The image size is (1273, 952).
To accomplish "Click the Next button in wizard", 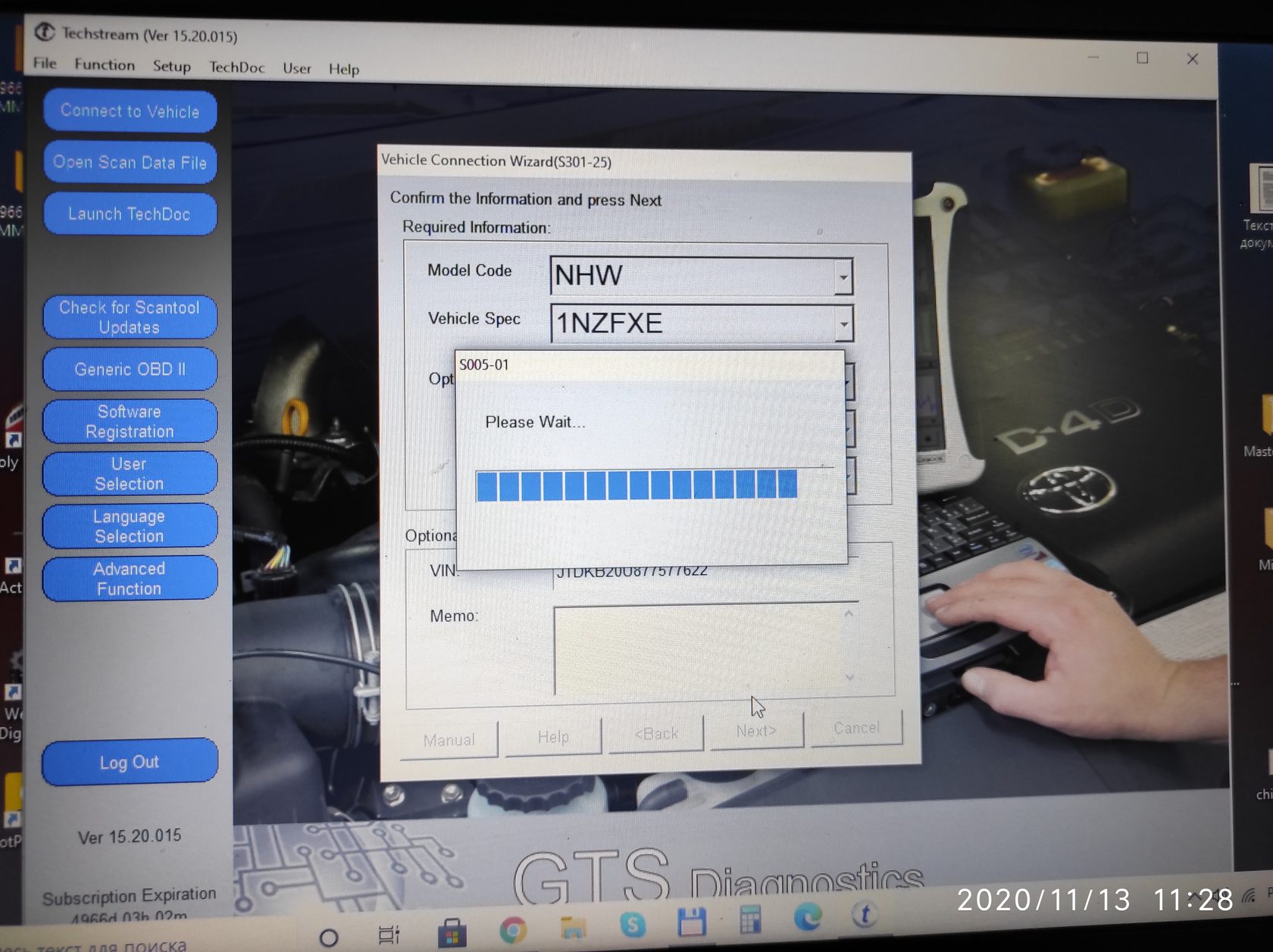I will tap(756, 731).
